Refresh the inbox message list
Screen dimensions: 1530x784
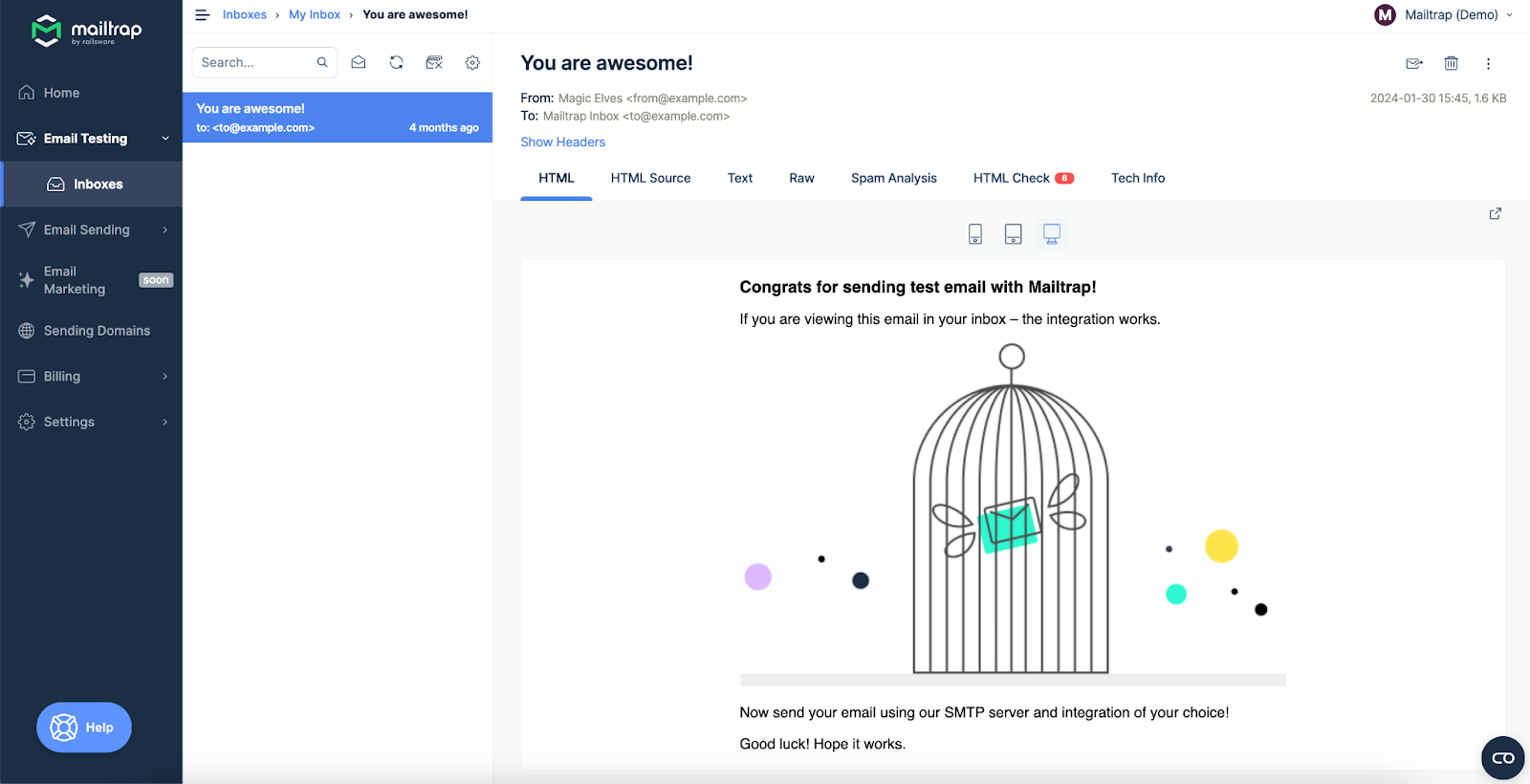pyautogui.click(x=396, y=62)
